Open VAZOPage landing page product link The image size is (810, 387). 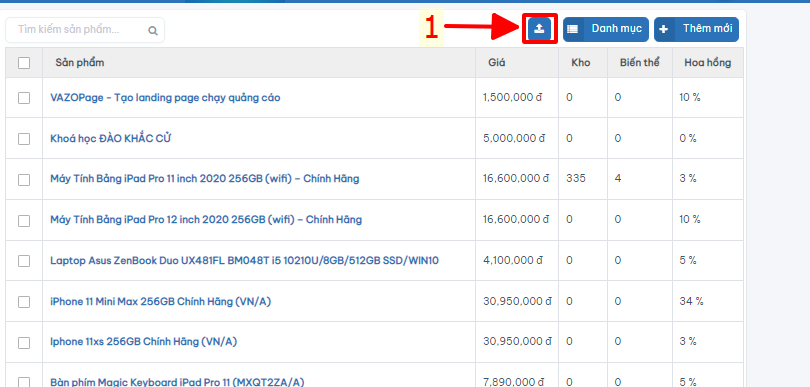(x=165, y=98)
